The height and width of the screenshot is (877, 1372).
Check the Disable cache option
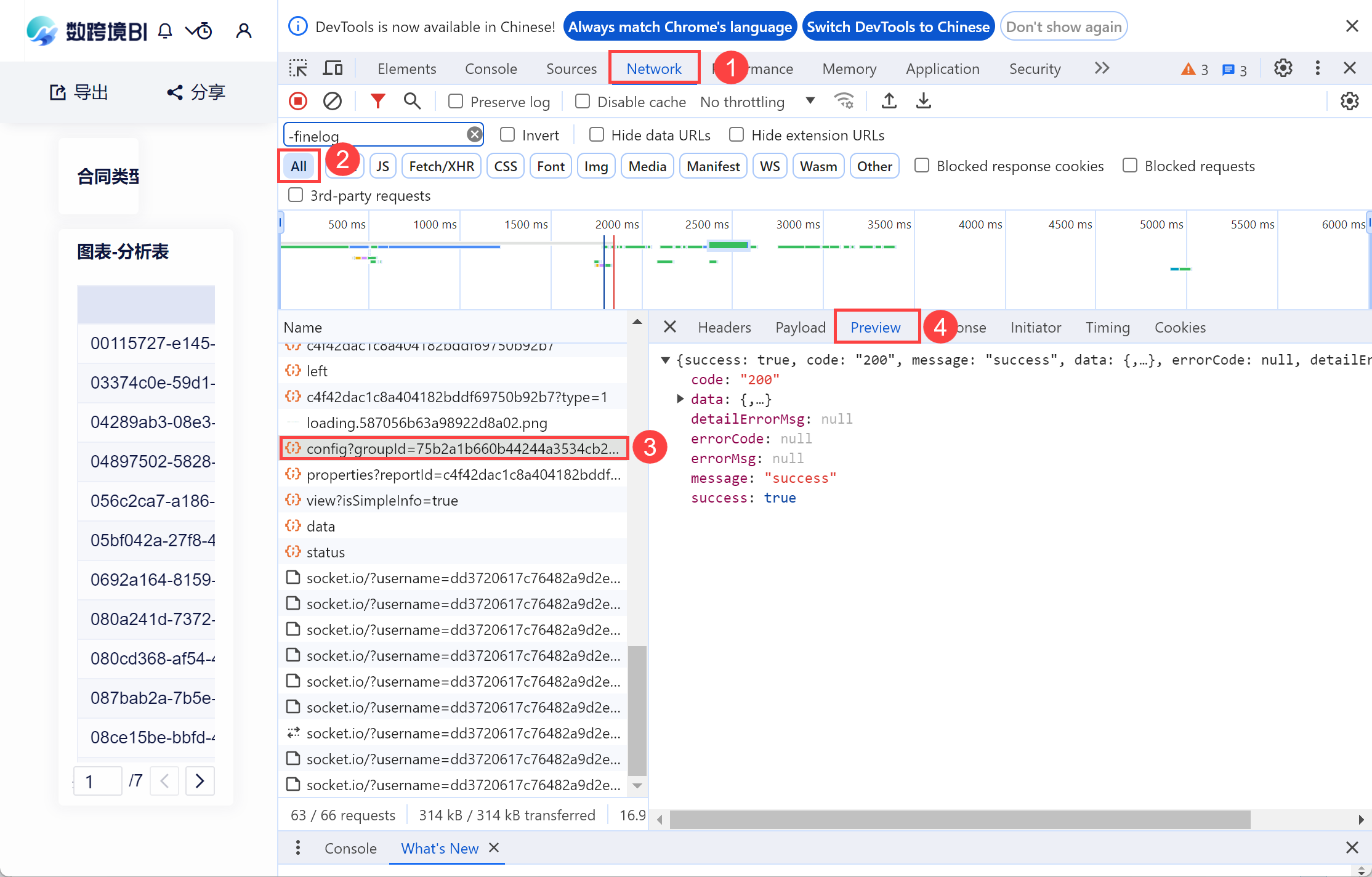583,101
